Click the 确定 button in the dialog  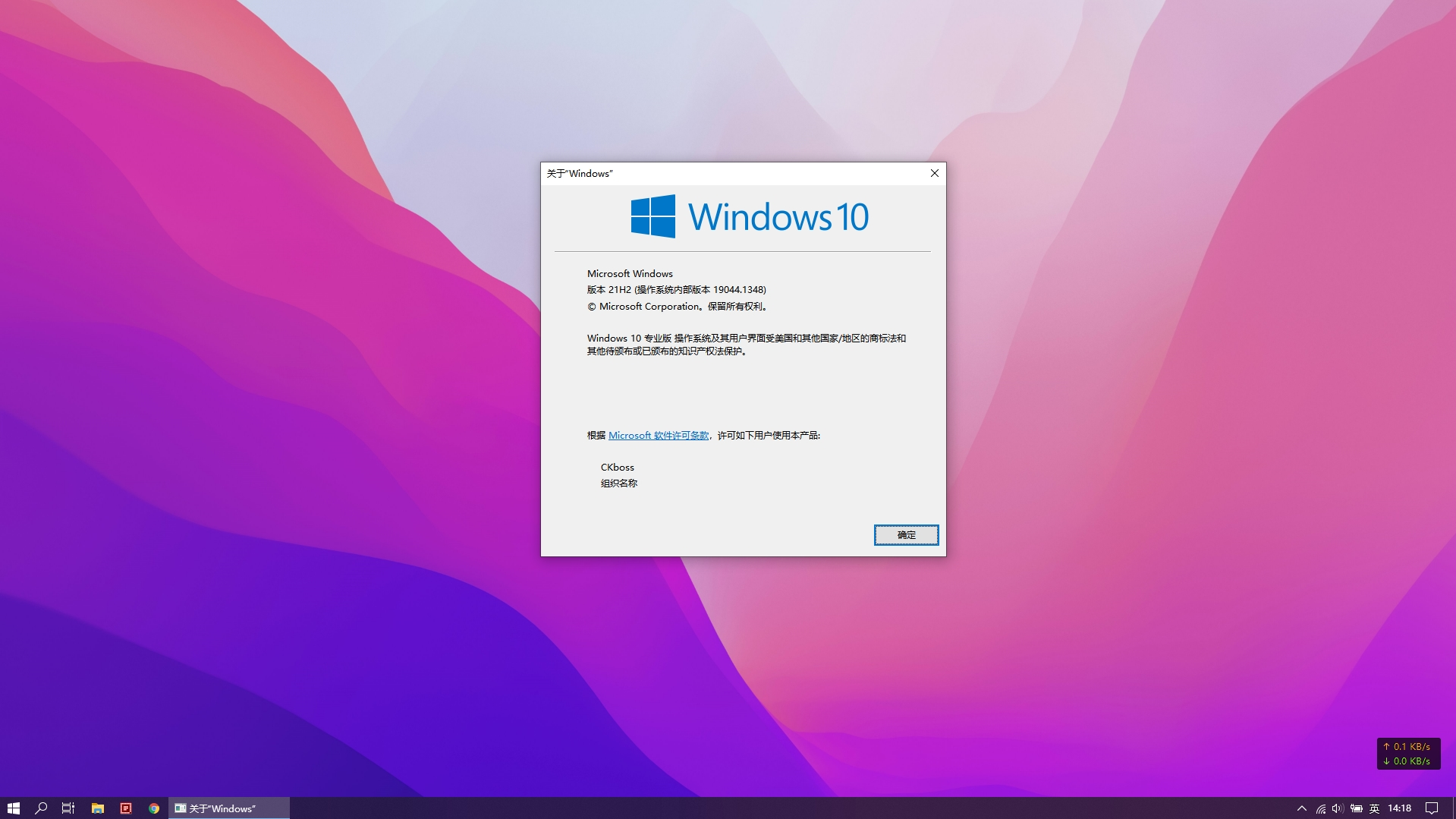click(x=906, y=535)
